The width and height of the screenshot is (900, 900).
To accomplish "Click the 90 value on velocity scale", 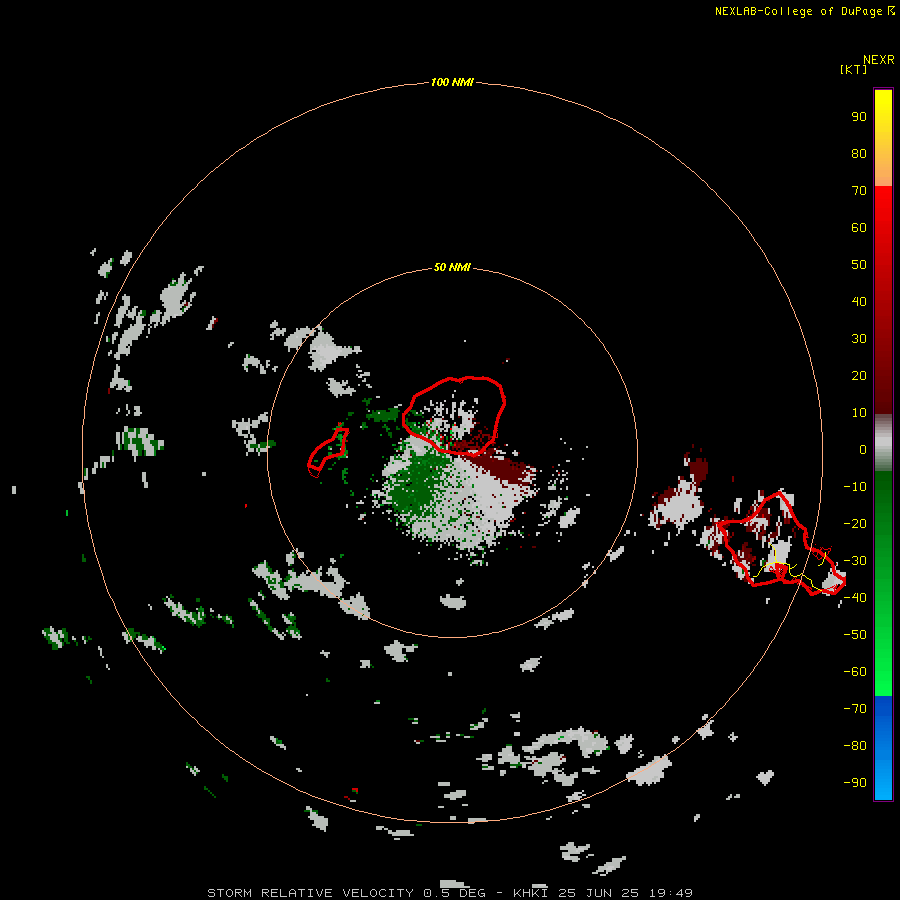I will coord(859,117).
